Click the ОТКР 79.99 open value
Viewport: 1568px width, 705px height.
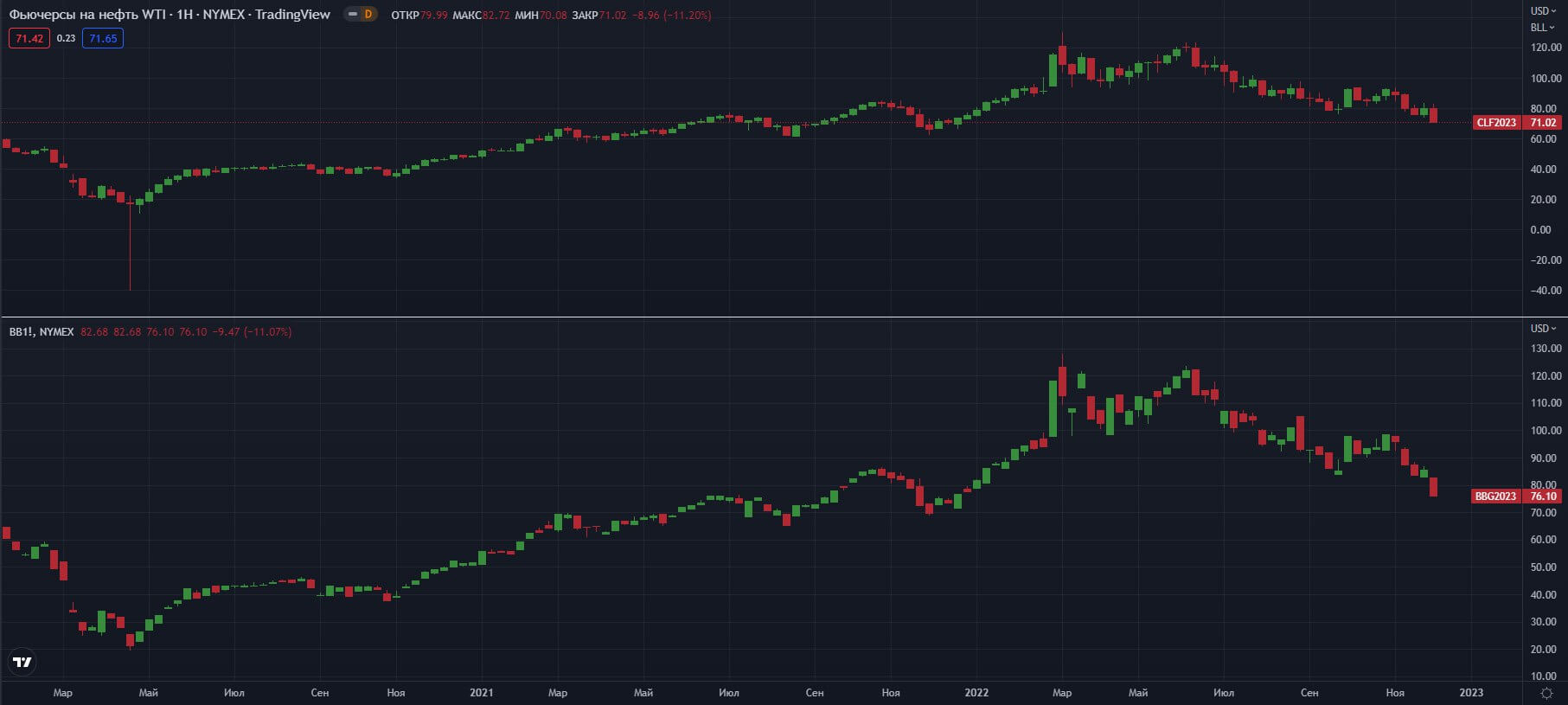(x=419, y=16)
